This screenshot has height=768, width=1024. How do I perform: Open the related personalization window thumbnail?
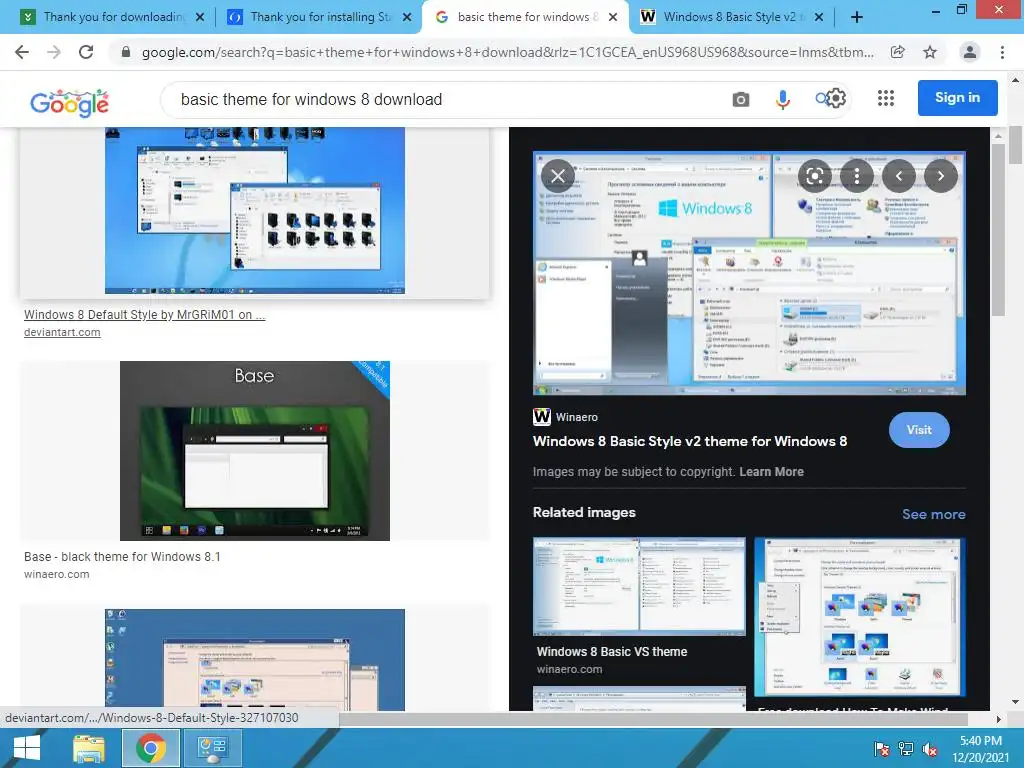[860, 618]
